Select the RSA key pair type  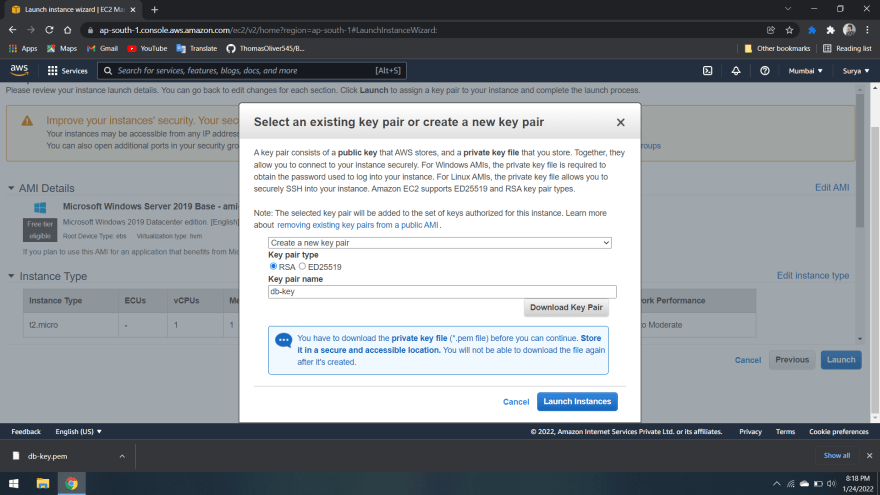pyautogui.click(x=273, y=266)
